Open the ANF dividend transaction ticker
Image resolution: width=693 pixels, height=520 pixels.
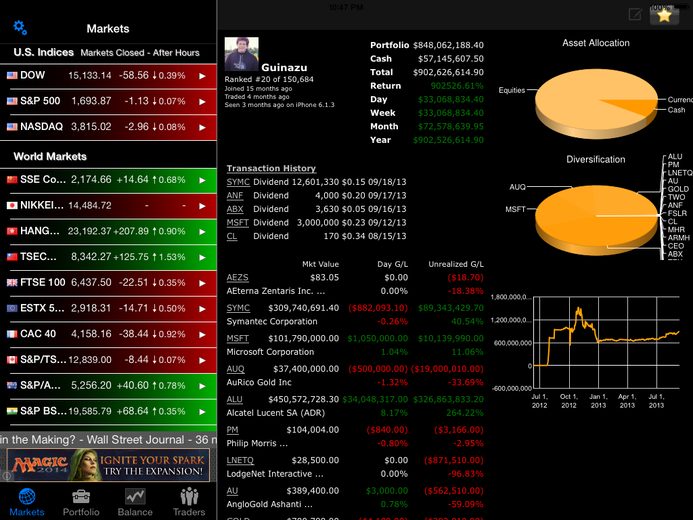[x=235, y=195]
